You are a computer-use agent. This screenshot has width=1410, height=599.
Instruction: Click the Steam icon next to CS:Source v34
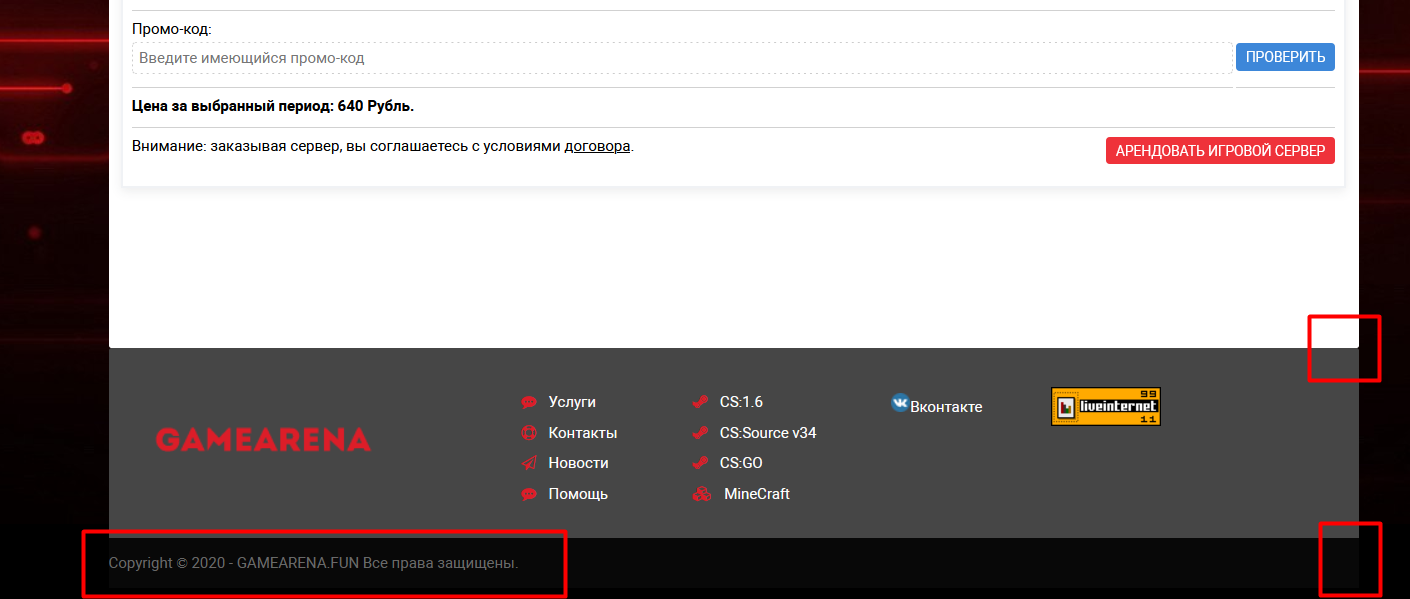coord(700,433)
